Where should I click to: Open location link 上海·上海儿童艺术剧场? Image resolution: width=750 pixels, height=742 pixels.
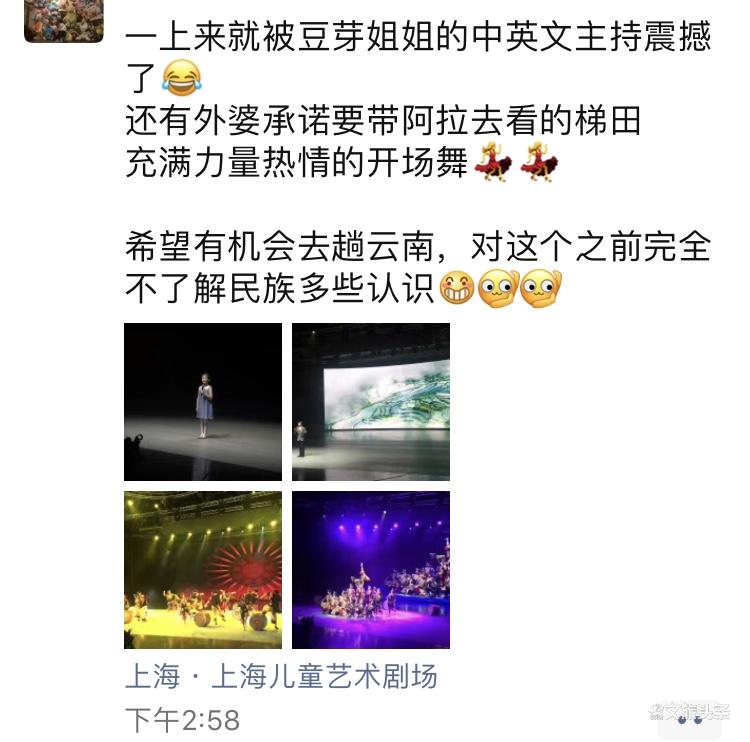point(281,676)
